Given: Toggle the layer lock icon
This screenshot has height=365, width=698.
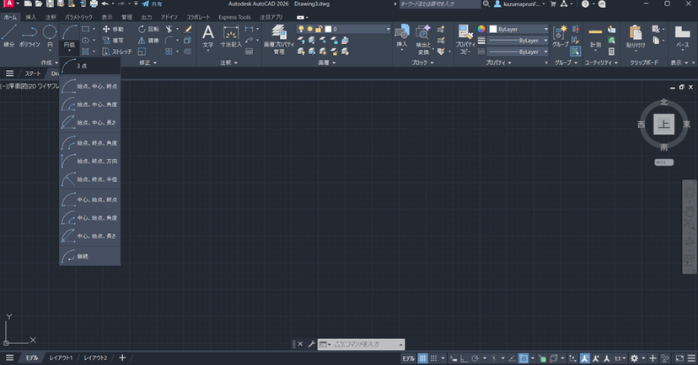Looking at the screenshot, I should (318, 29).
